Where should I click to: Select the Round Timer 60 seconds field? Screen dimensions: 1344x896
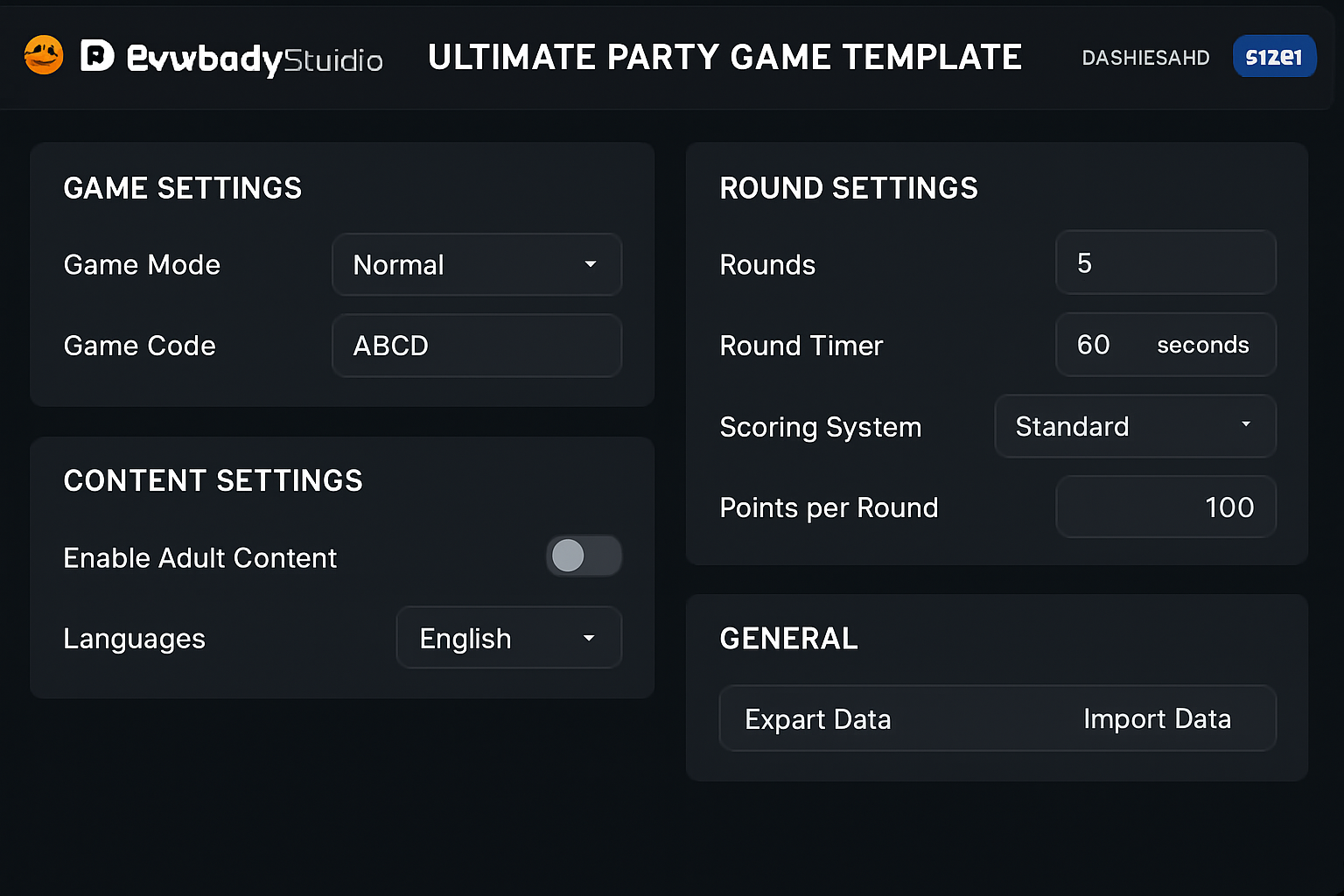click(1165, 345)
